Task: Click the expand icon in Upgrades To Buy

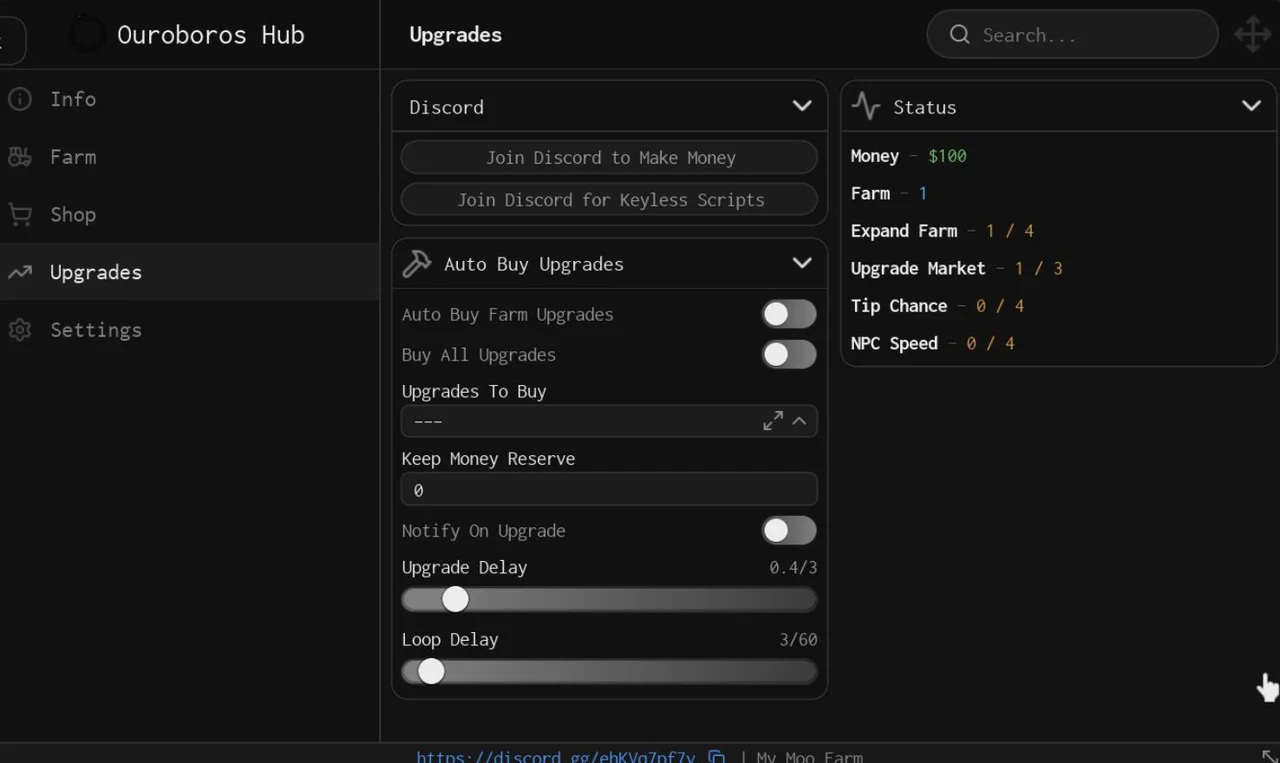Action: (773, 421)
